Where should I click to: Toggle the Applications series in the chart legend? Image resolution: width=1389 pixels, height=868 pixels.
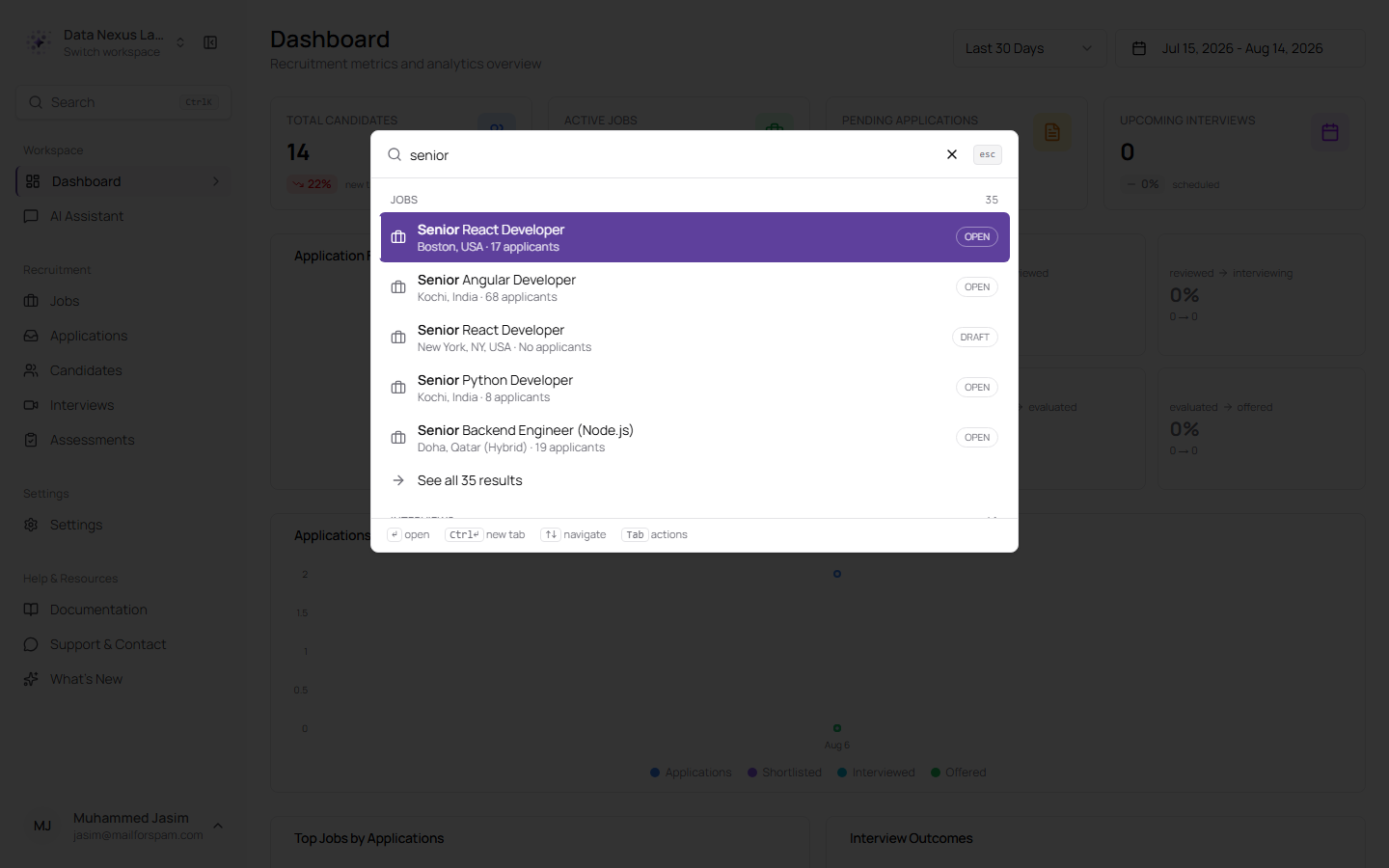coord(691,773)
